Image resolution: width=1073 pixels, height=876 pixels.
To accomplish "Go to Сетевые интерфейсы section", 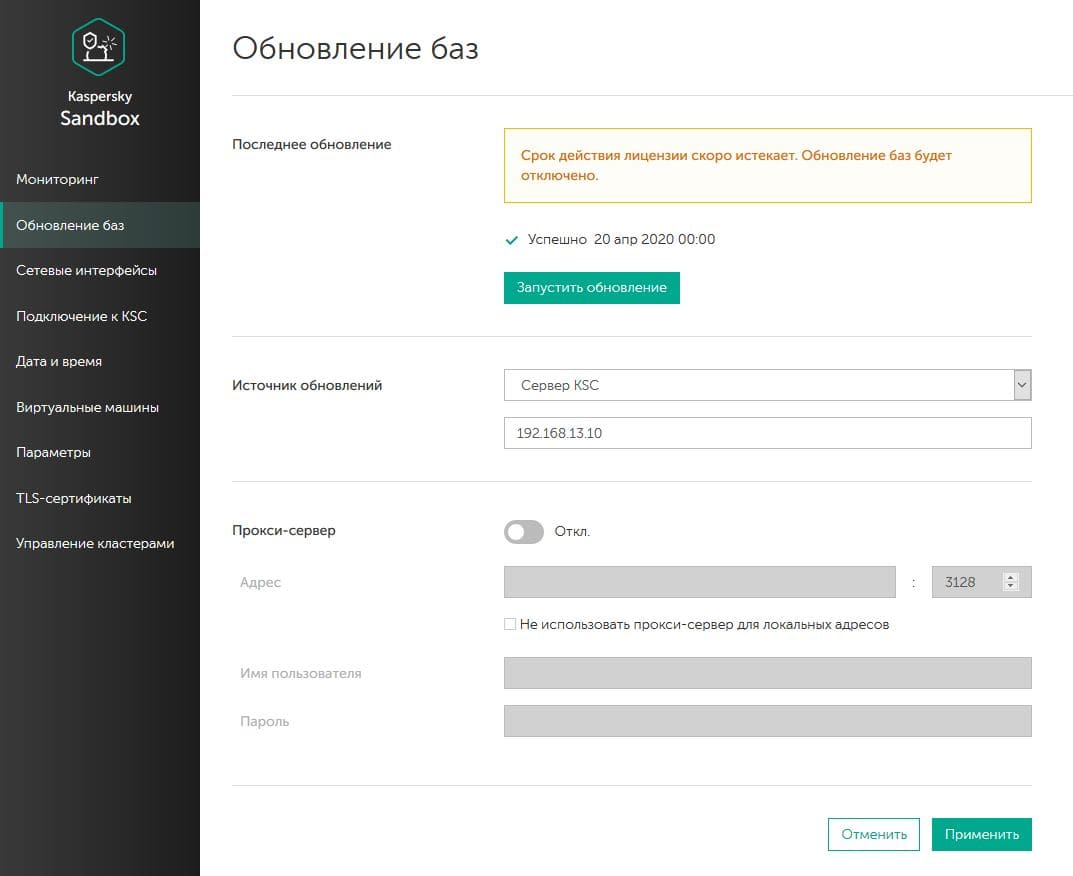I will [86, 270].
